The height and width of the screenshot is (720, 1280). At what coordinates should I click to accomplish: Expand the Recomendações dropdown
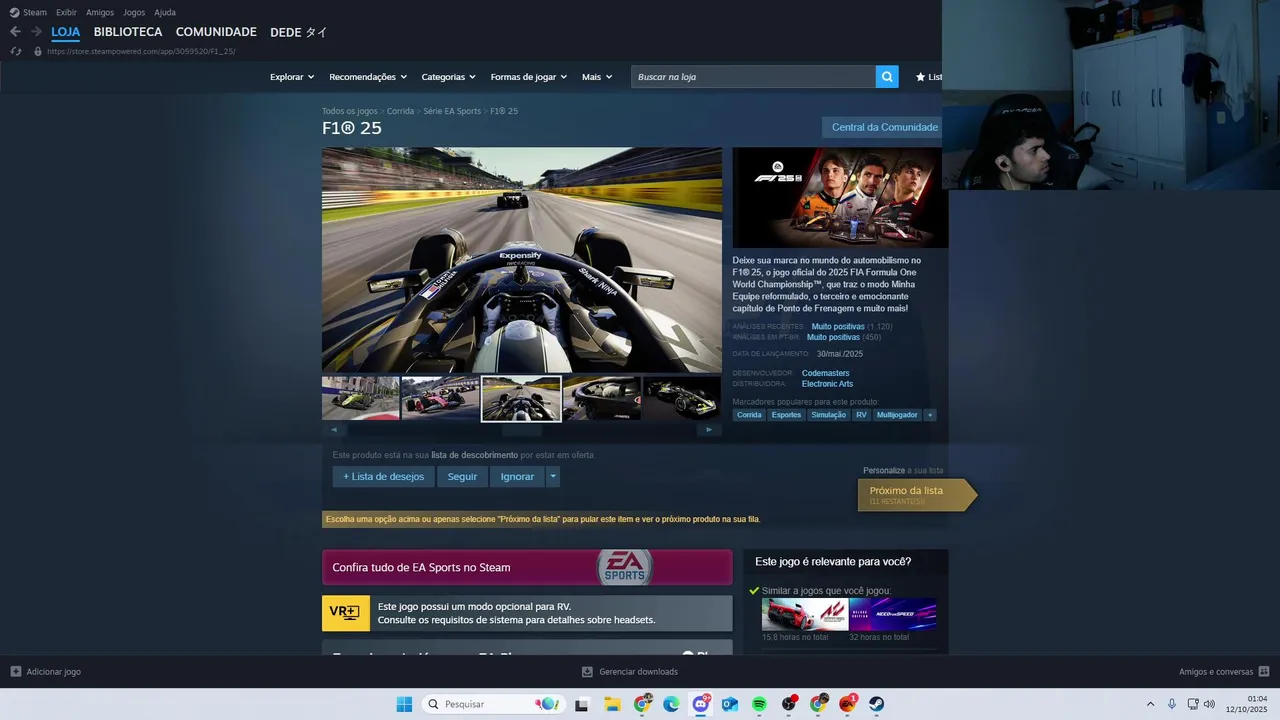pos(368,77)
